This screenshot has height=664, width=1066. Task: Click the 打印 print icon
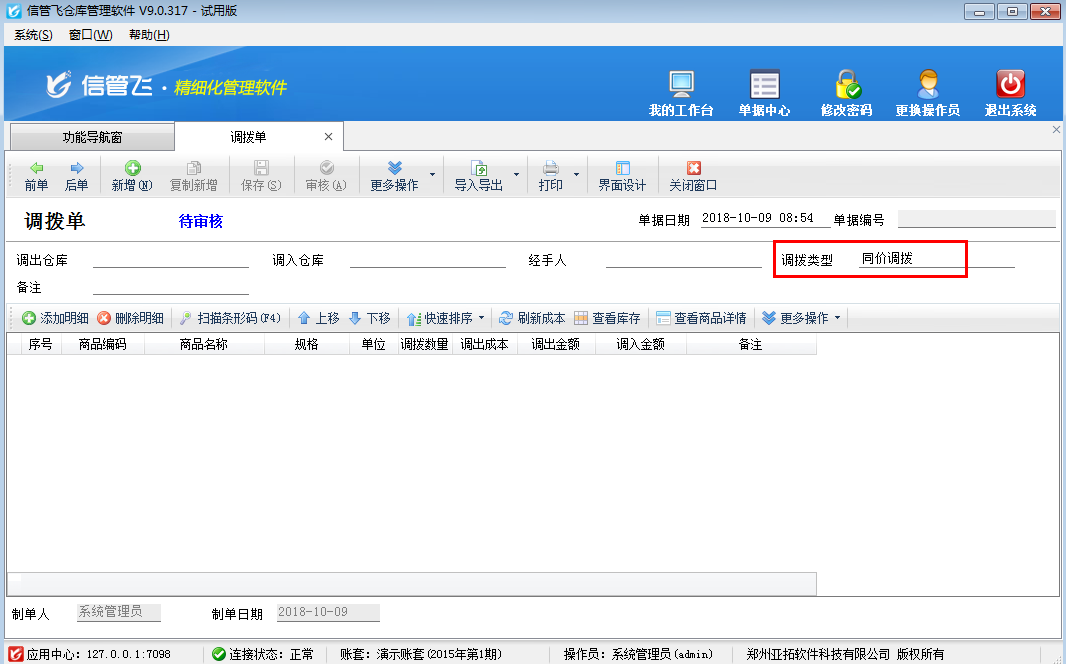coord(553,173)
